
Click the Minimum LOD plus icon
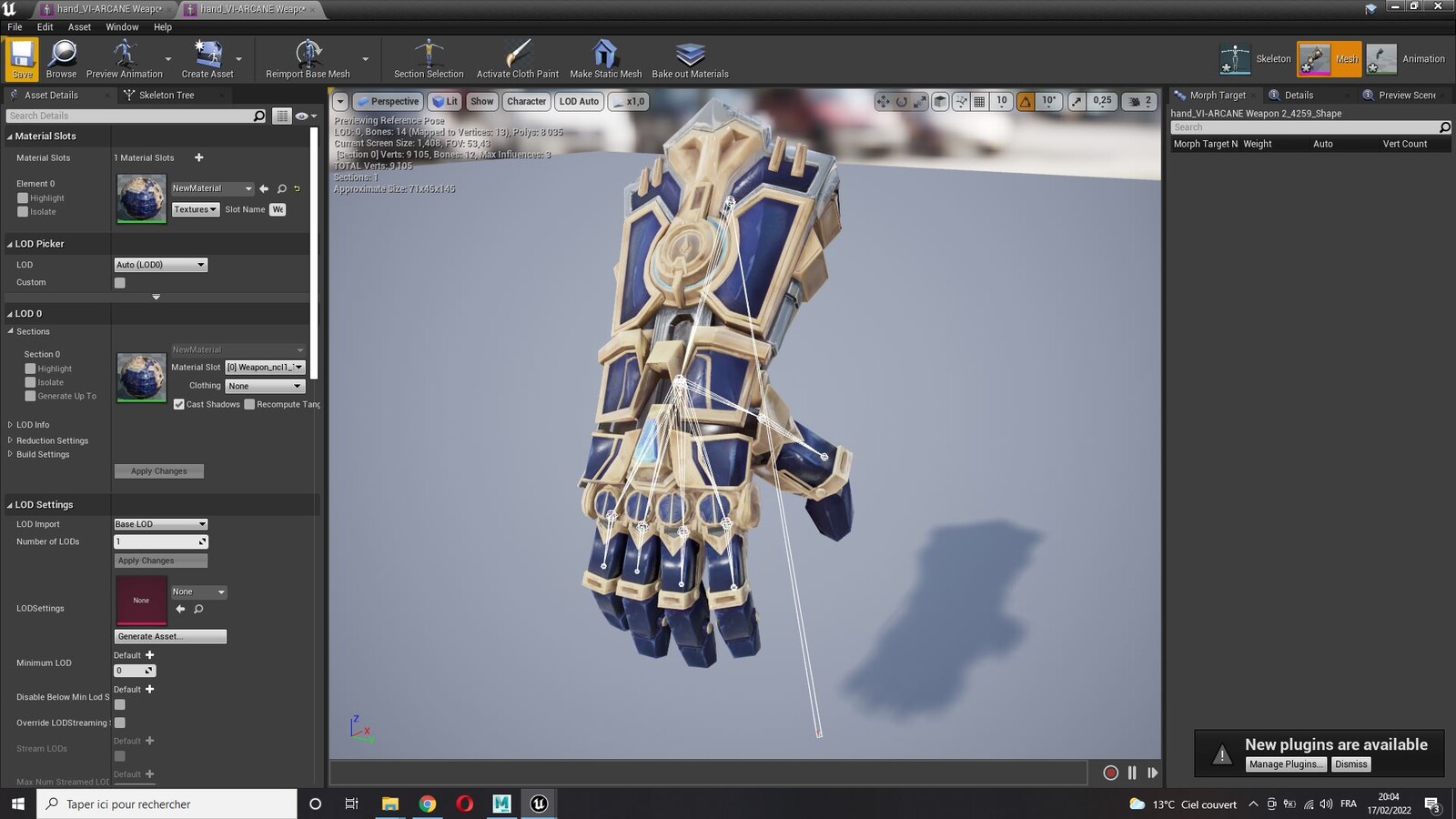(150, 655)
